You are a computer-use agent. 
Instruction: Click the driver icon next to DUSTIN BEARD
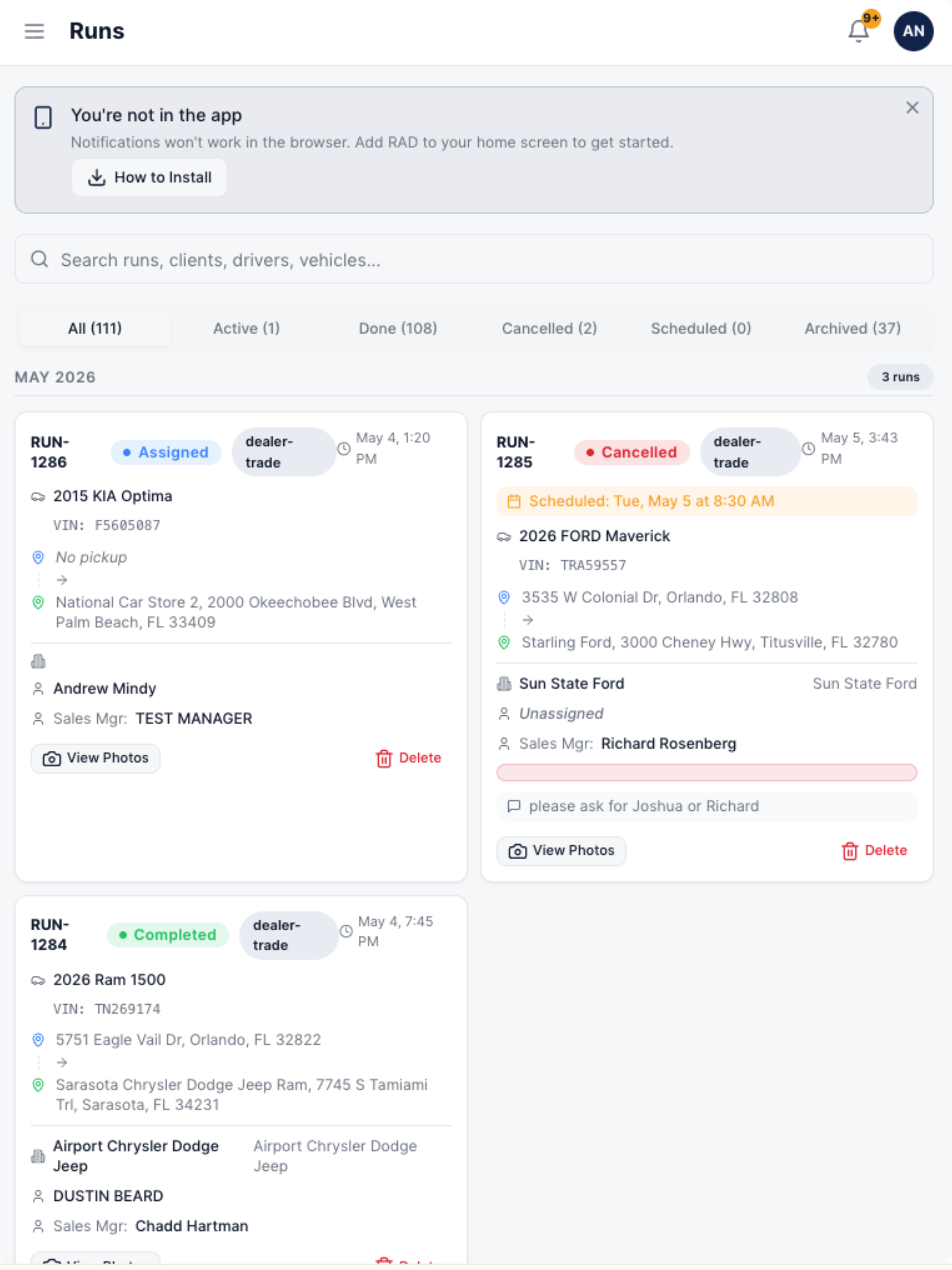pyautogui.click(x=38, y=1197)
